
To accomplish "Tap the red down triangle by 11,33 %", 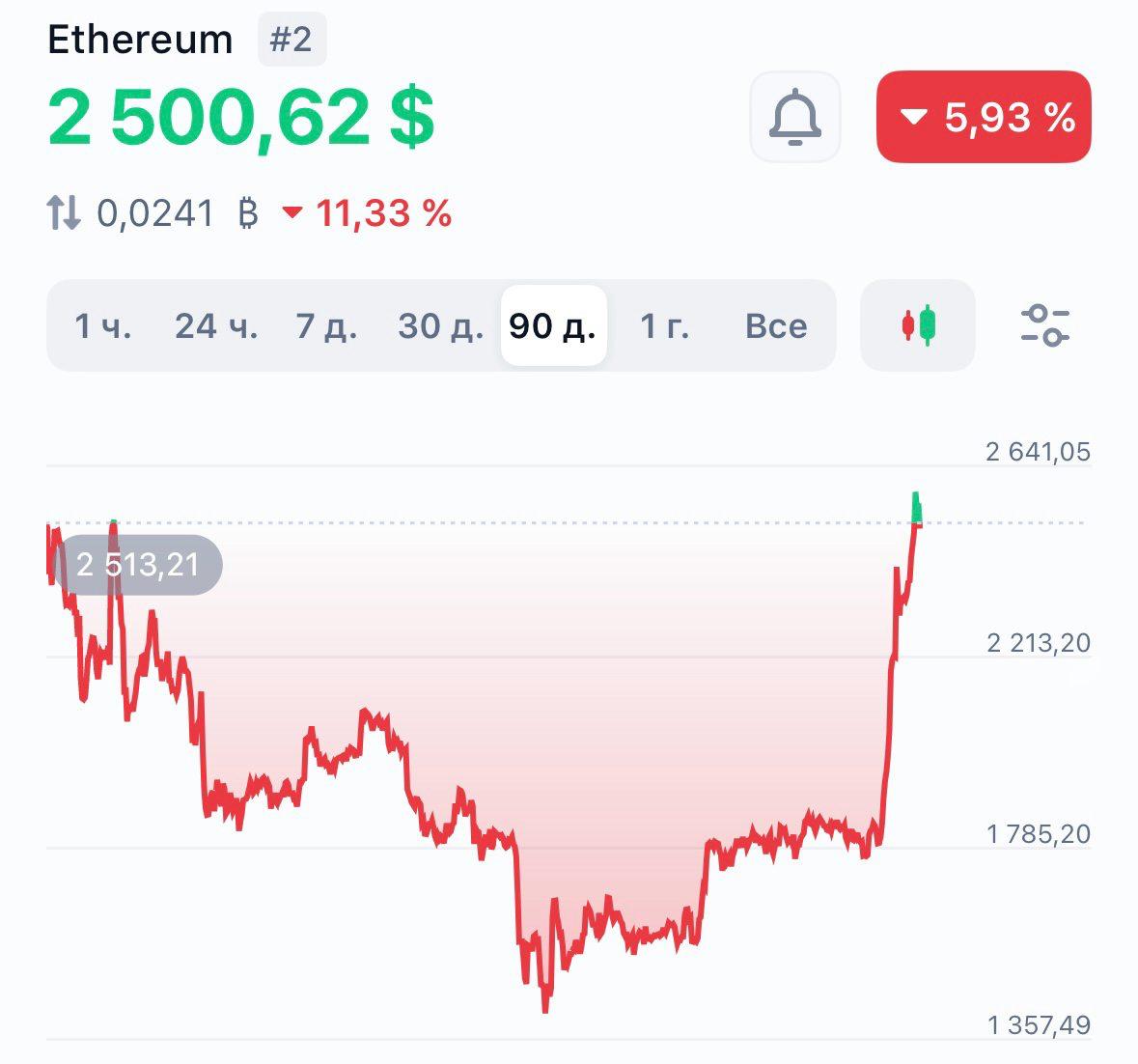I will (x=292, y=212).
